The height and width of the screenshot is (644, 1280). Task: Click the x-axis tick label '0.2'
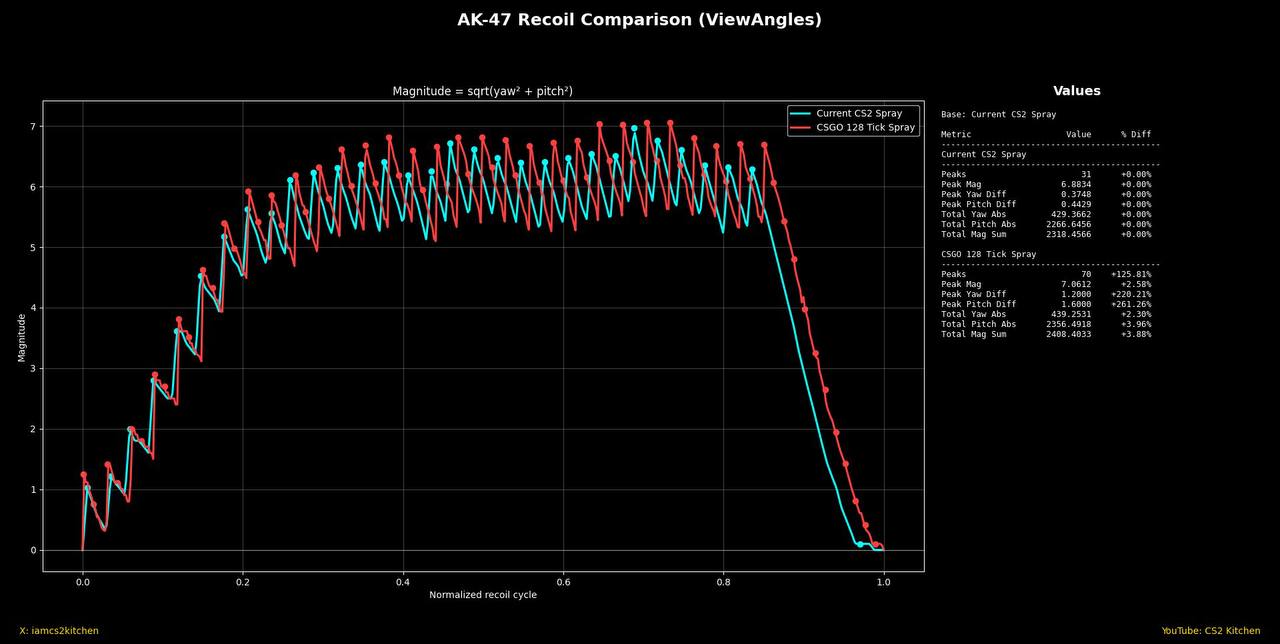point(242,581)
